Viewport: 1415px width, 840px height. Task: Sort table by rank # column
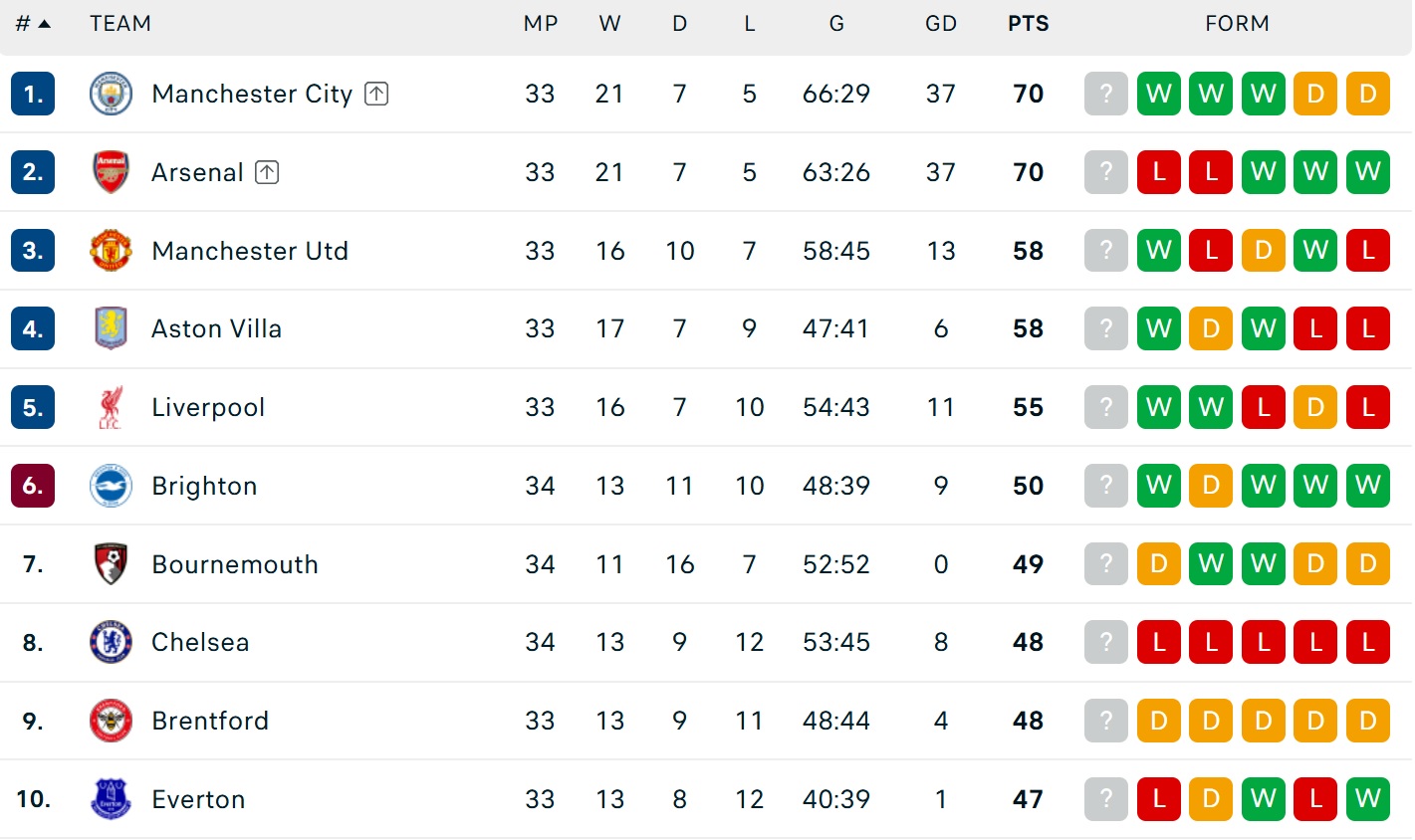pos(32,24)
